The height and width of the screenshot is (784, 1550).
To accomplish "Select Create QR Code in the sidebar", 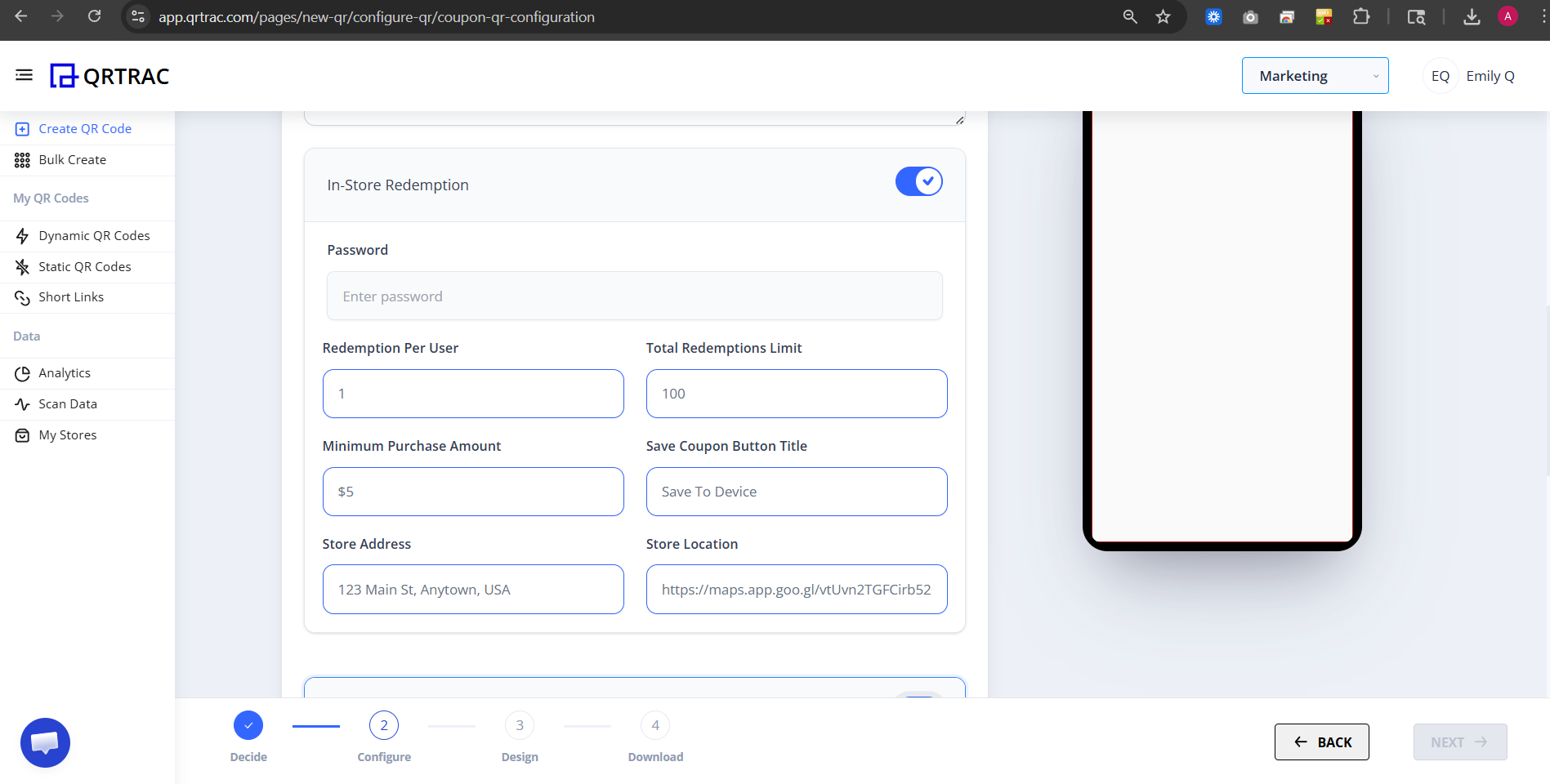I will (x=85, y=128).
